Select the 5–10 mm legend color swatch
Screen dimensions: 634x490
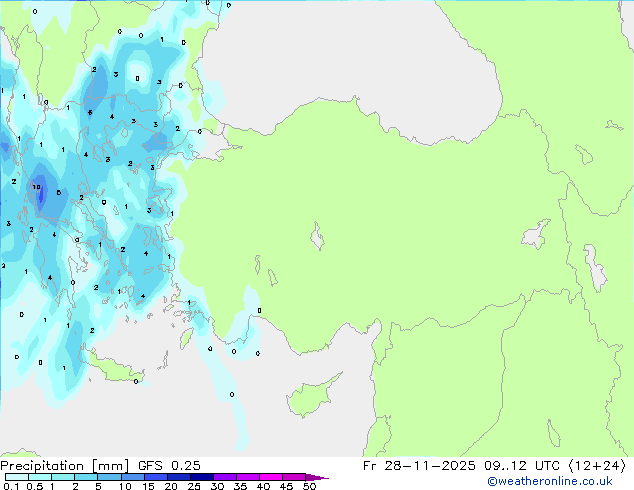tap(109, 477)
